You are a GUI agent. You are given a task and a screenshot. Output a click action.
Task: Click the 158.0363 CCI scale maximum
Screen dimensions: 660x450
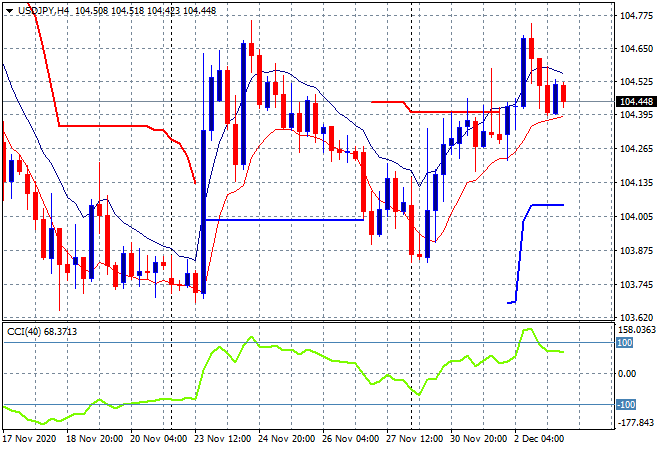(638, 329)
